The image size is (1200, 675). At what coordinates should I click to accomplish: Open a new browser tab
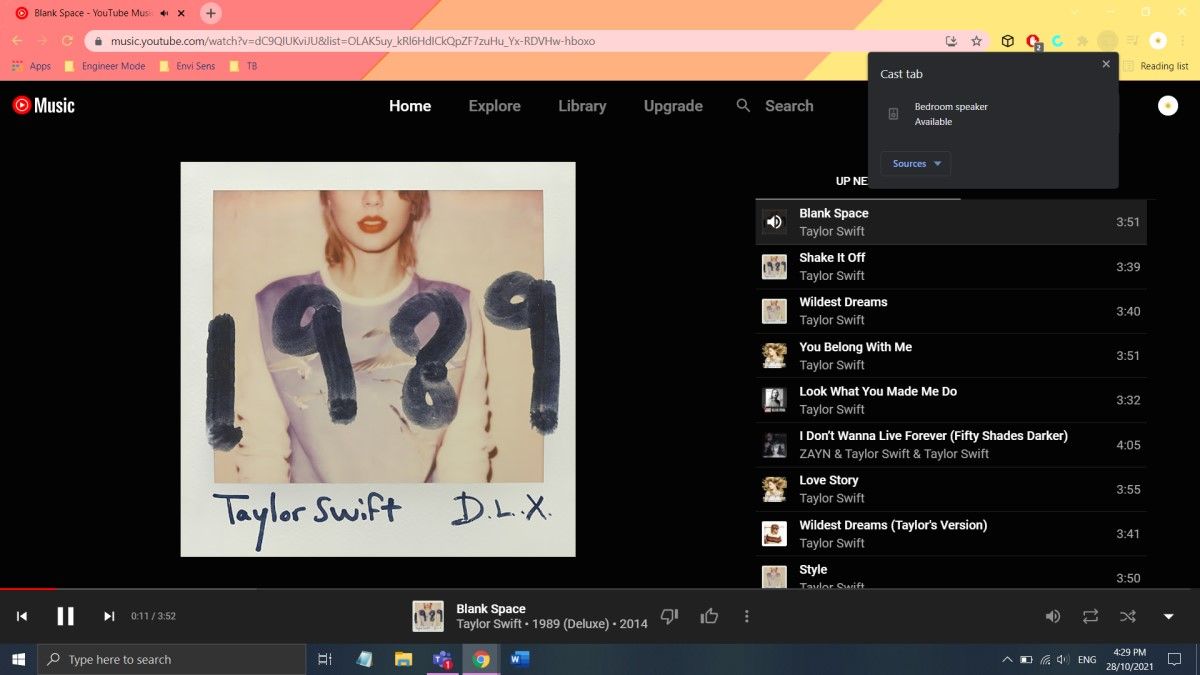tap(210, 13)
